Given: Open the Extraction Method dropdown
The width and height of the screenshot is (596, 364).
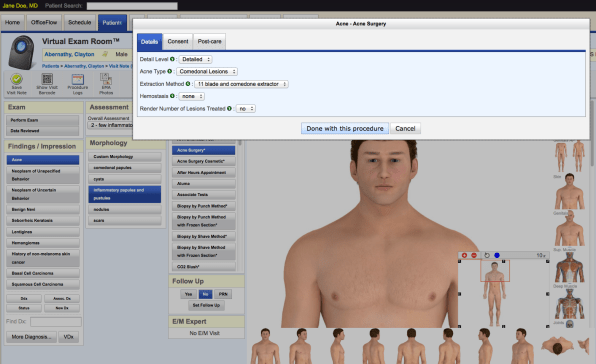Looking at the screenshot, I should point(241,84).
